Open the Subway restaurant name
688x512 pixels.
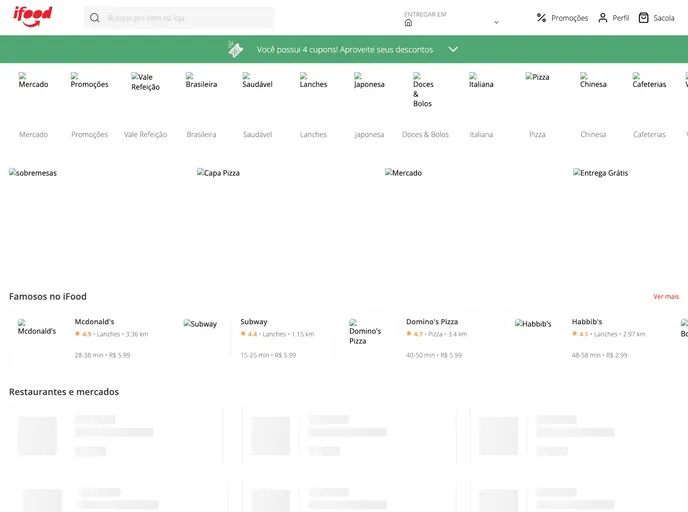point(254,322)
